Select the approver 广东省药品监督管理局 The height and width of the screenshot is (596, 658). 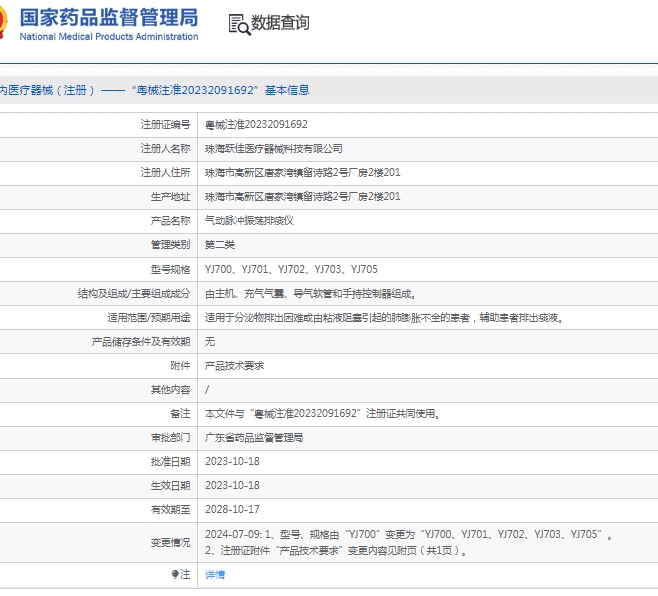click(x=254, y=438)
